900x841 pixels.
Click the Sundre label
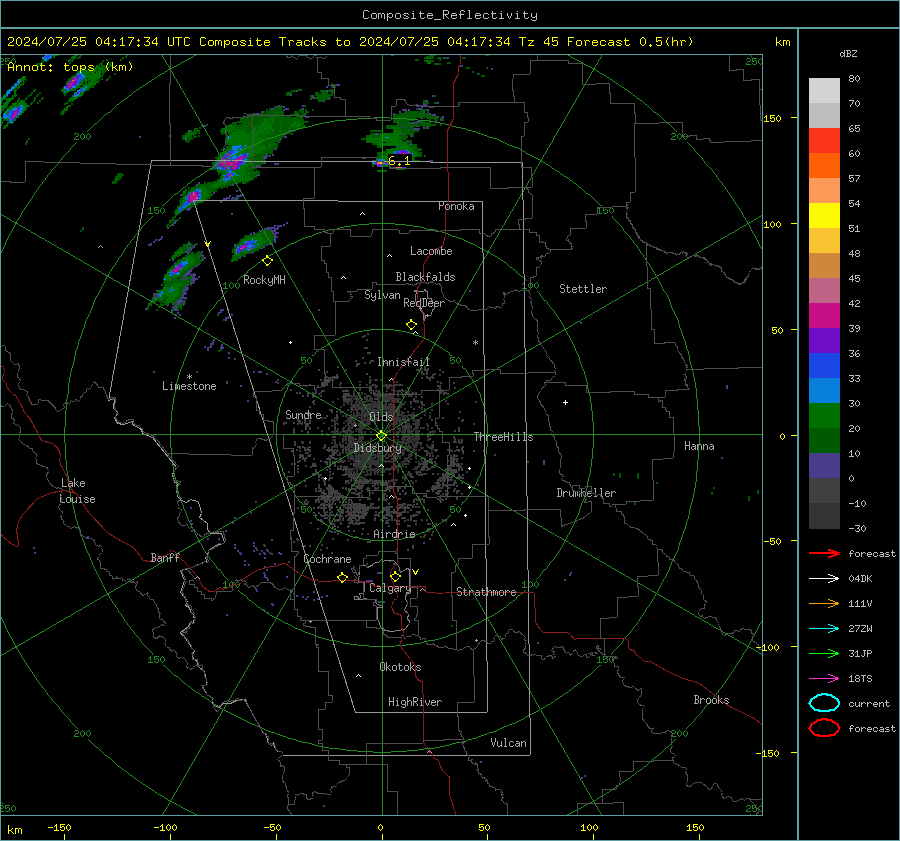pos(304,414)
